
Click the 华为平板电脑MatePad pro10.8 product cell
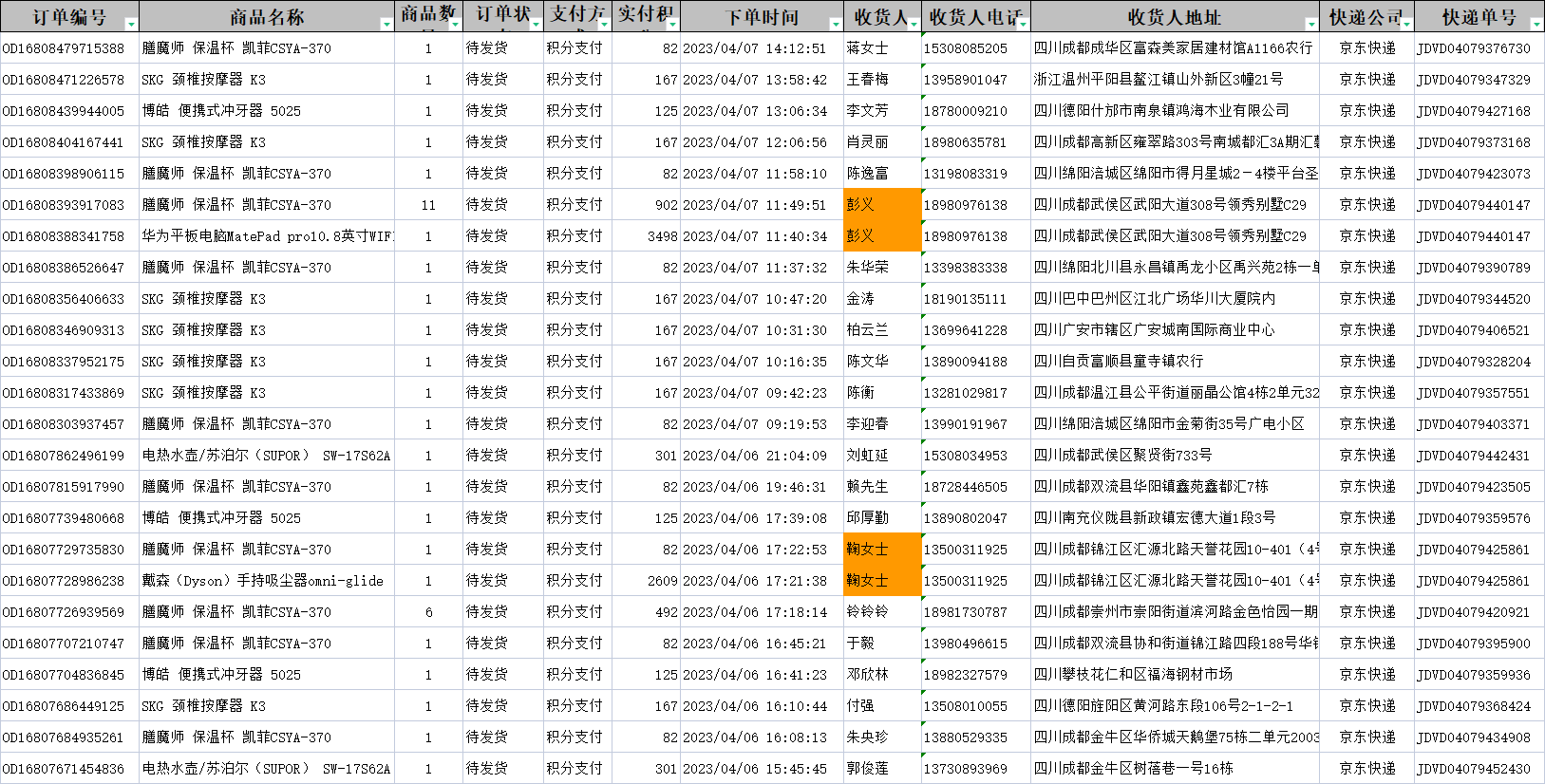[267, 235]
